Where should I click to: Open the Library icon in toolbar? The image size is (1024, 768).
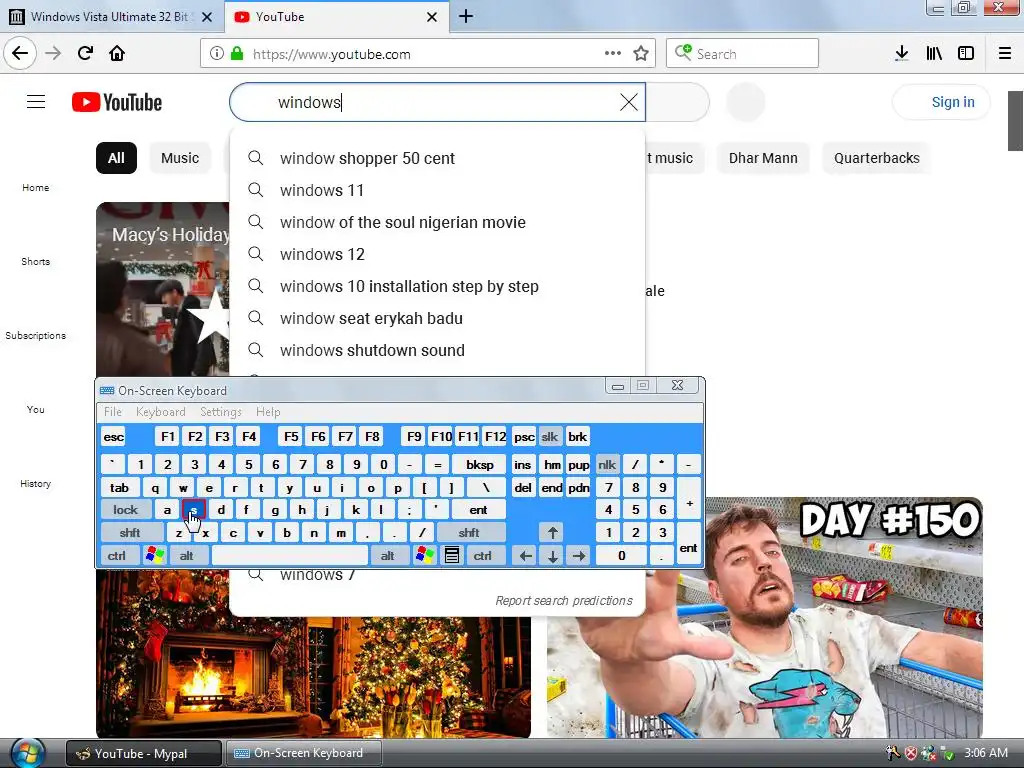coord(934,54)
